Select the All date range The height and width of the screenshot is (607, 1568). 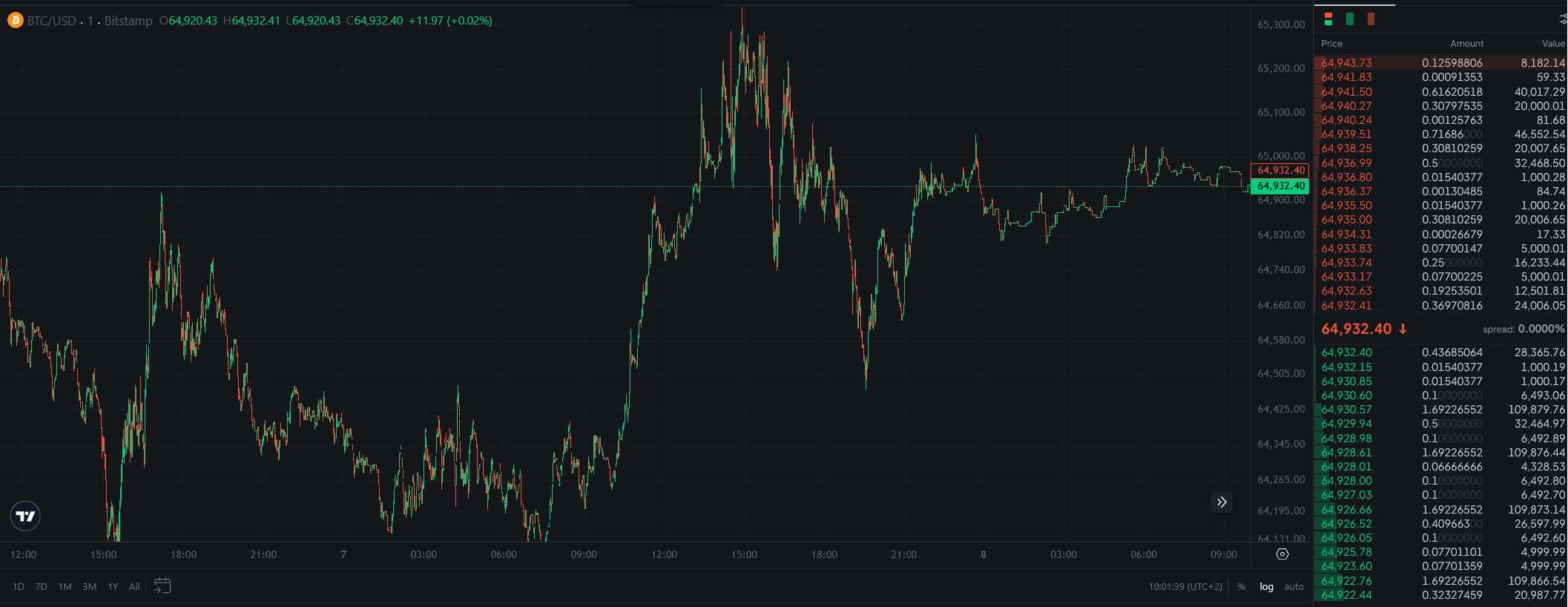[134, 586]
